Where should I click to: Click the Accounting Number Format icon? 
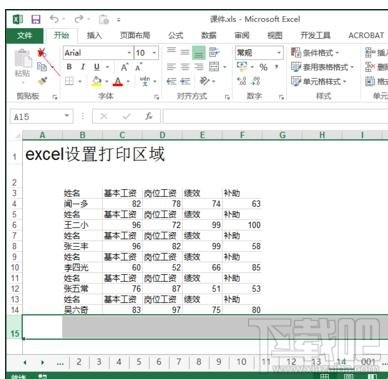242,67
